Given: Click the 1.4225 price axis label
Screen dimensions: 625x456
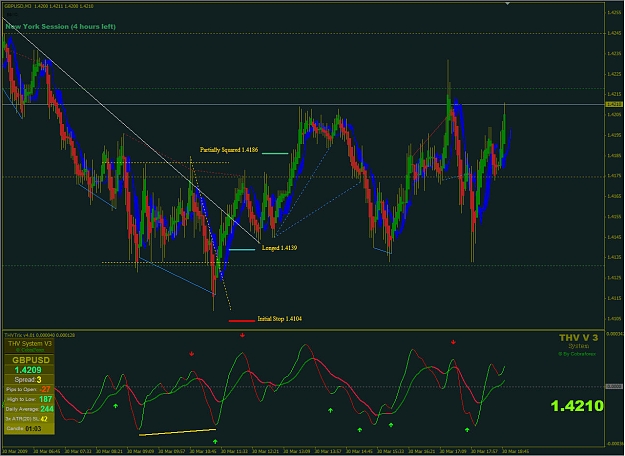Looking at the screenshot, I should (613, 74).
